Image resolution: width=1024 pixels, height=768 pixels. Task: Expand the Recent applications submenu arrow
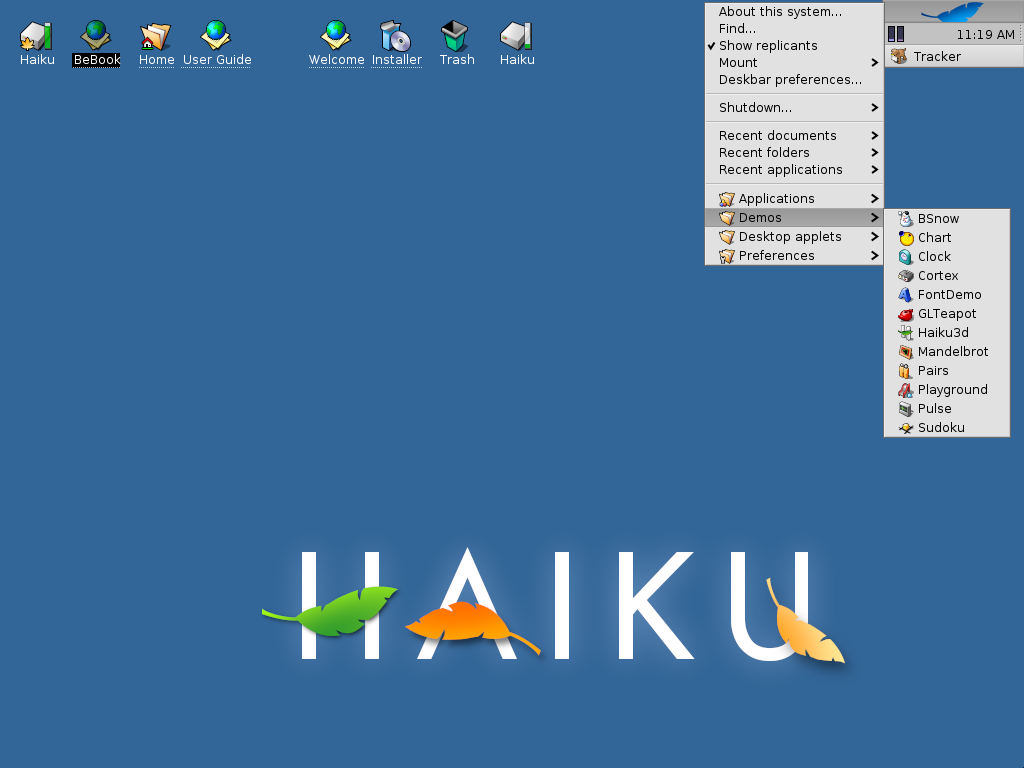pyautogui.click(x=874, y=170)
